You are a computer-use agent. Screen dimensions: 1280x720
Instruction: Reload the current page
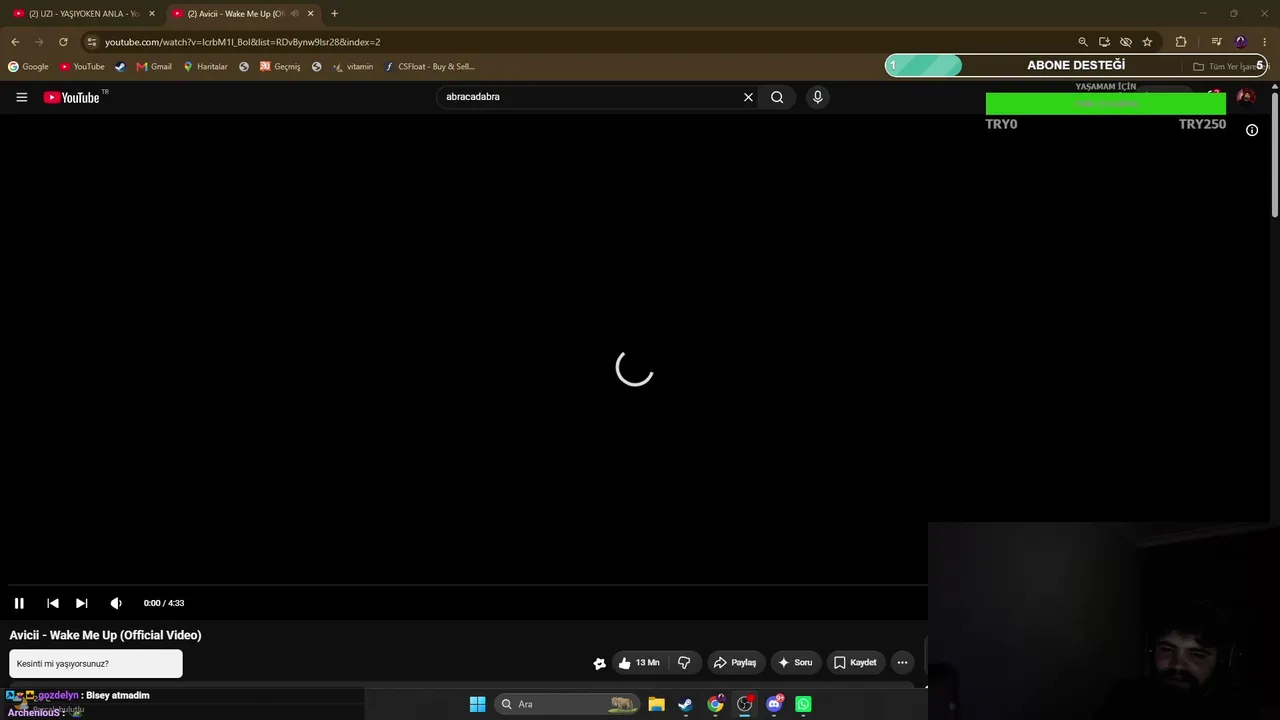pos(63,42)
